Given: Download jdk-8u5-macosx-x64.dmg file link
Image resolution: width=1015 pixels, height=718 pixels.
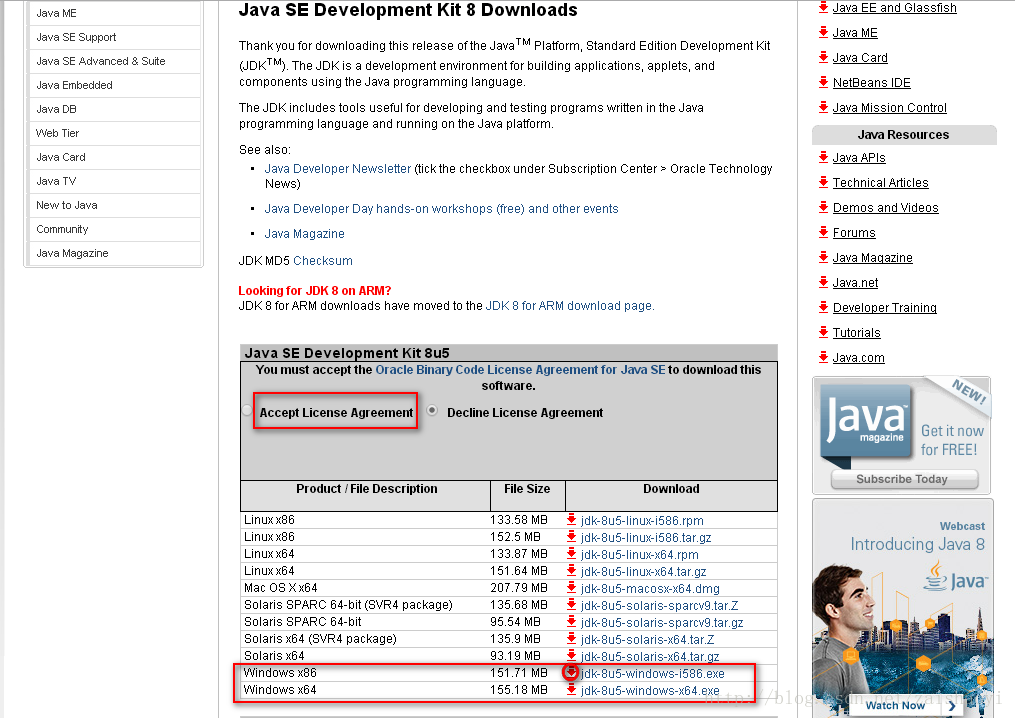Looking at the screenshot, I should pyautogui.click(x=650, y=589).
